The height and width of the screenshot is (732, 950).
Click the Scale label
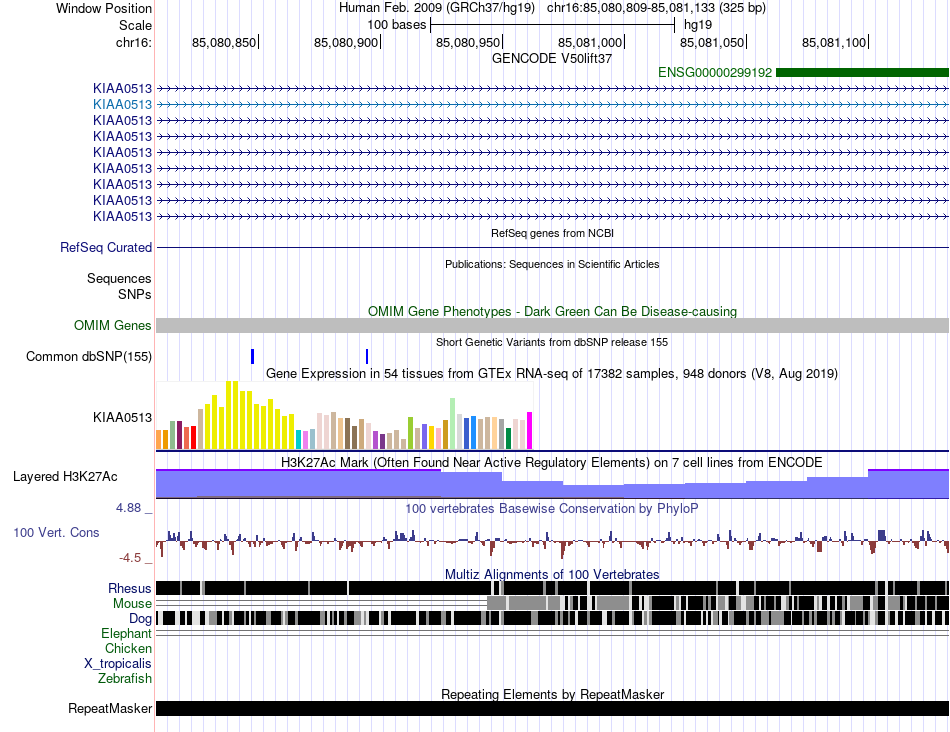pyautogui.click(x=135, y=25)
